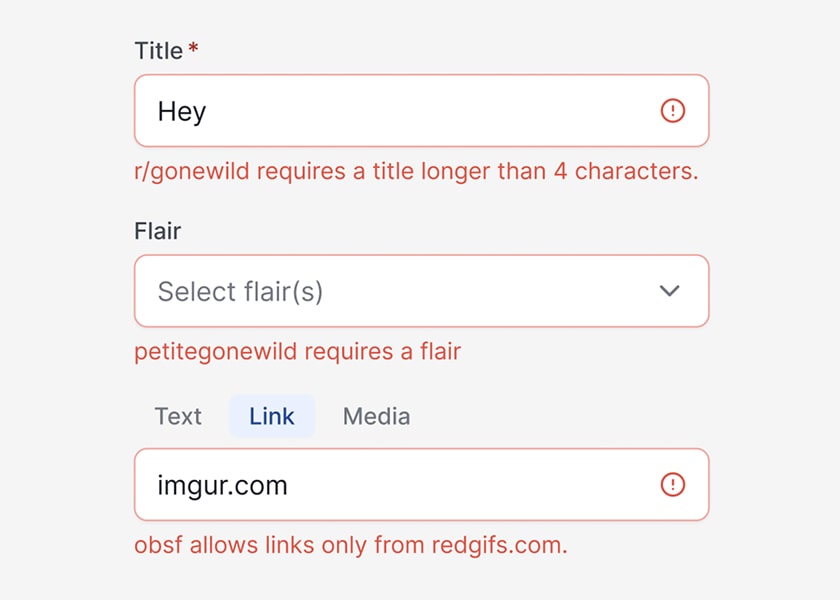The height and width of the screenshot is (600, 840).
Task: Expand the flair chevron arrow
Action: pyautogui.click(x=669, y=291)
